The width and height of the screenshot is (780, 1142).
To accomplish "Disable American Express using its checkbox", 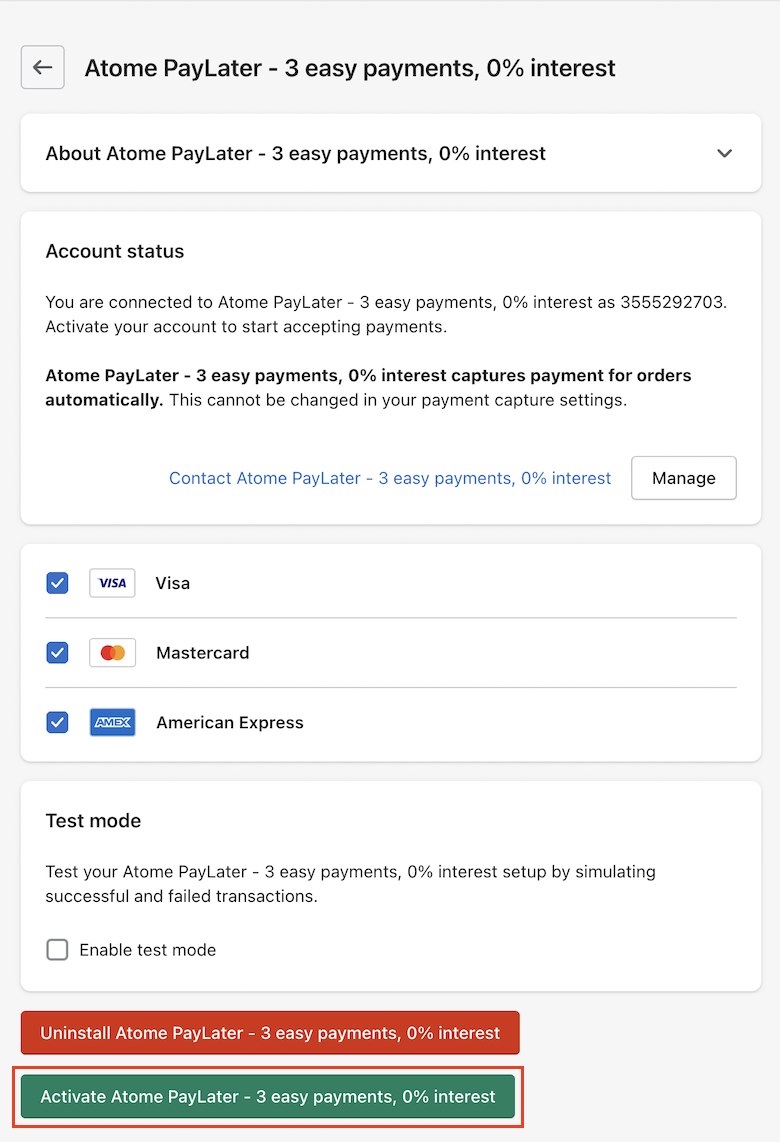I will click(57, 722).
